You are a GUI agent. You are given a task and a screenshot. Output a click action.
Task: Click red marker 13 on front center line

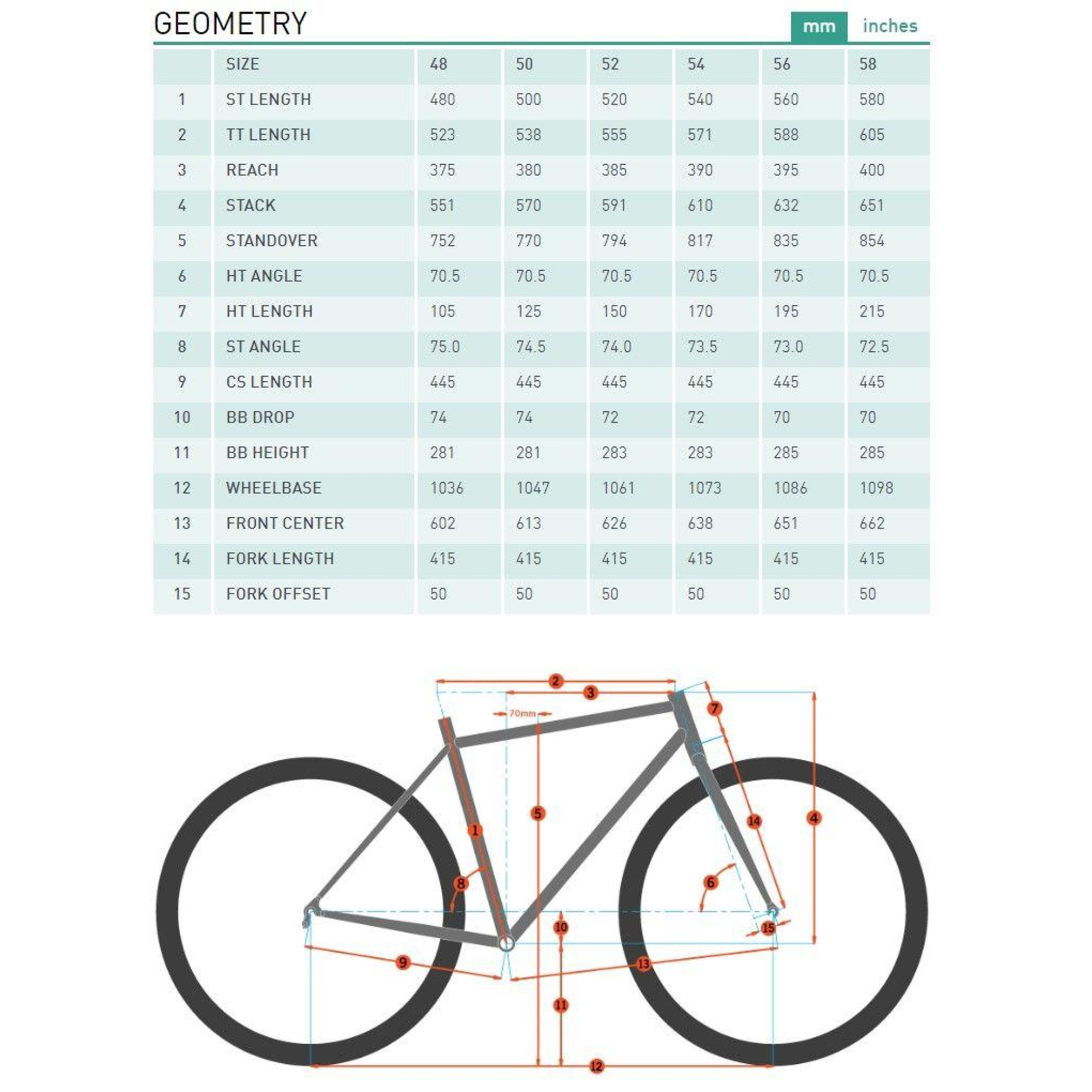pos(643,964)
